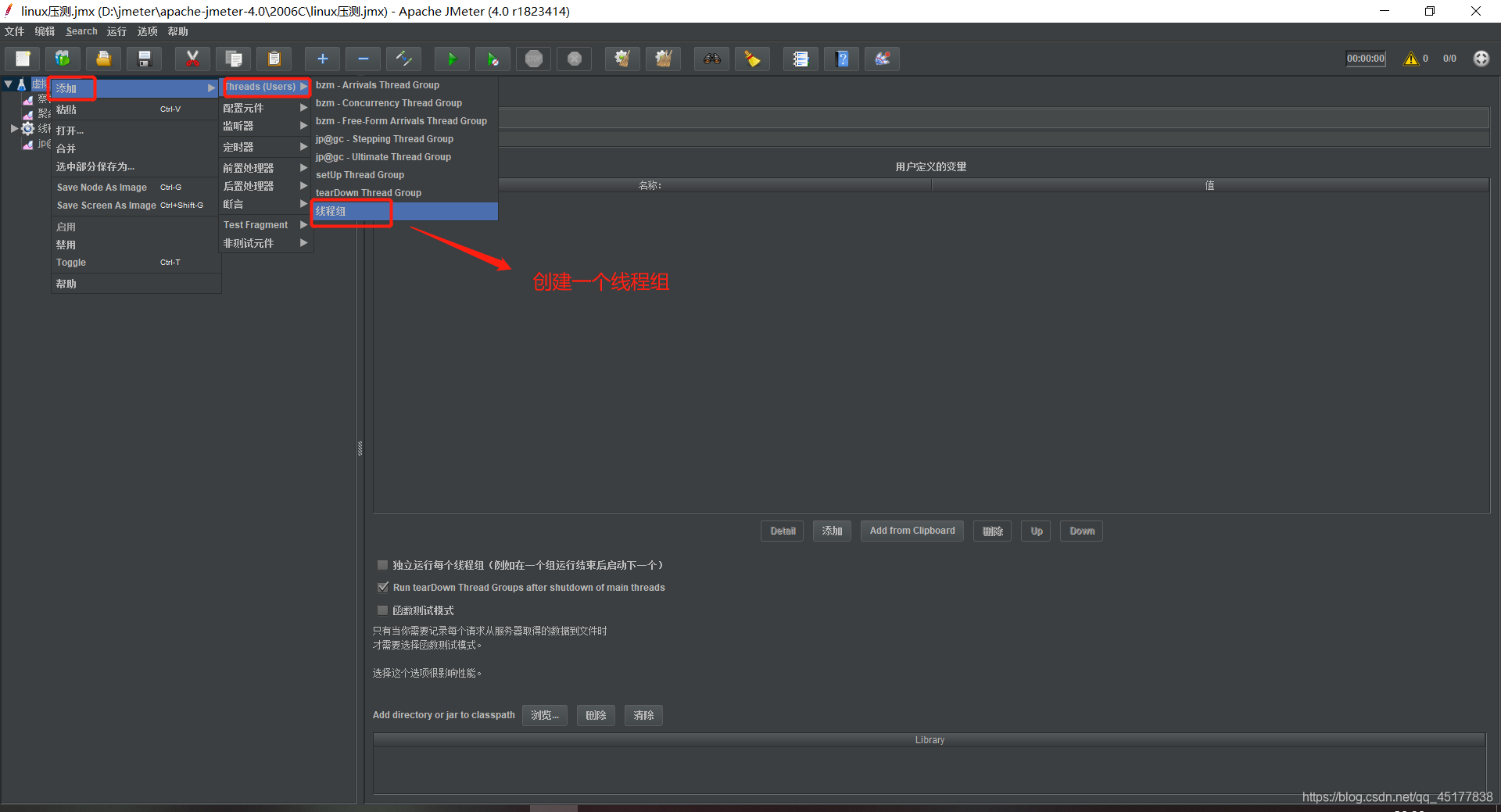The image size is (1501, 812).
Task: Expand the 监听器 submenu
Action: 265,126
